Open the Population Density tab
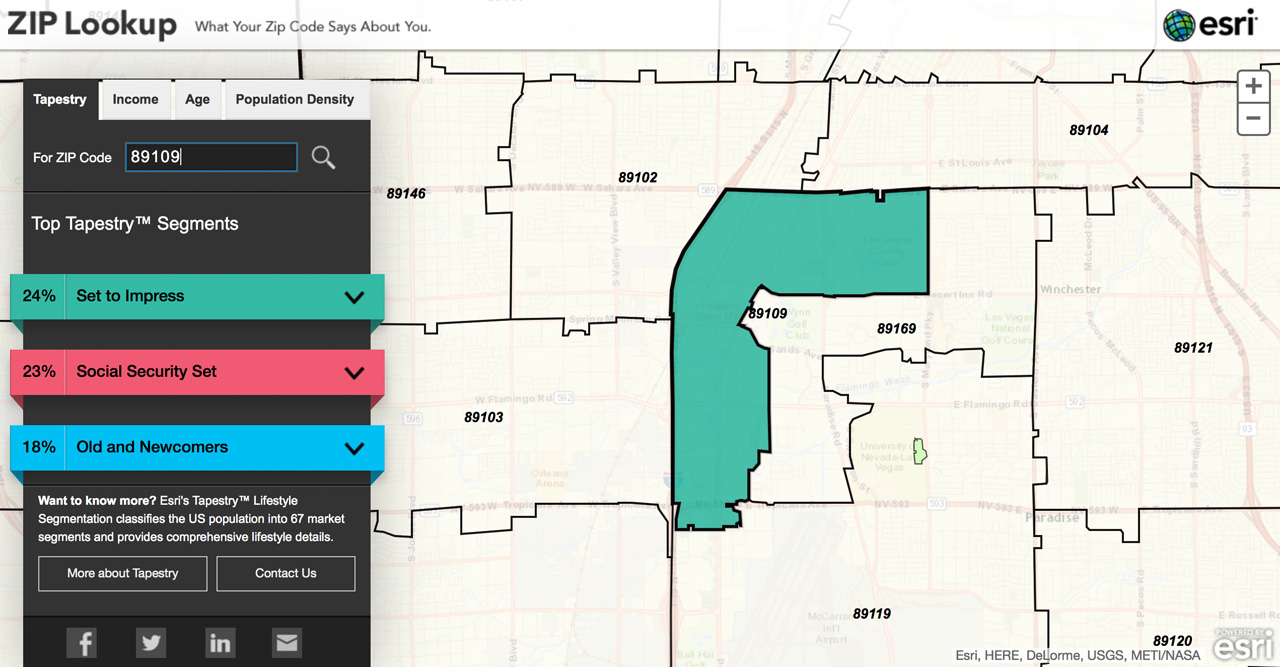Image resolution: width=1280 pixels, height=667 pixels. coord(294,100)
